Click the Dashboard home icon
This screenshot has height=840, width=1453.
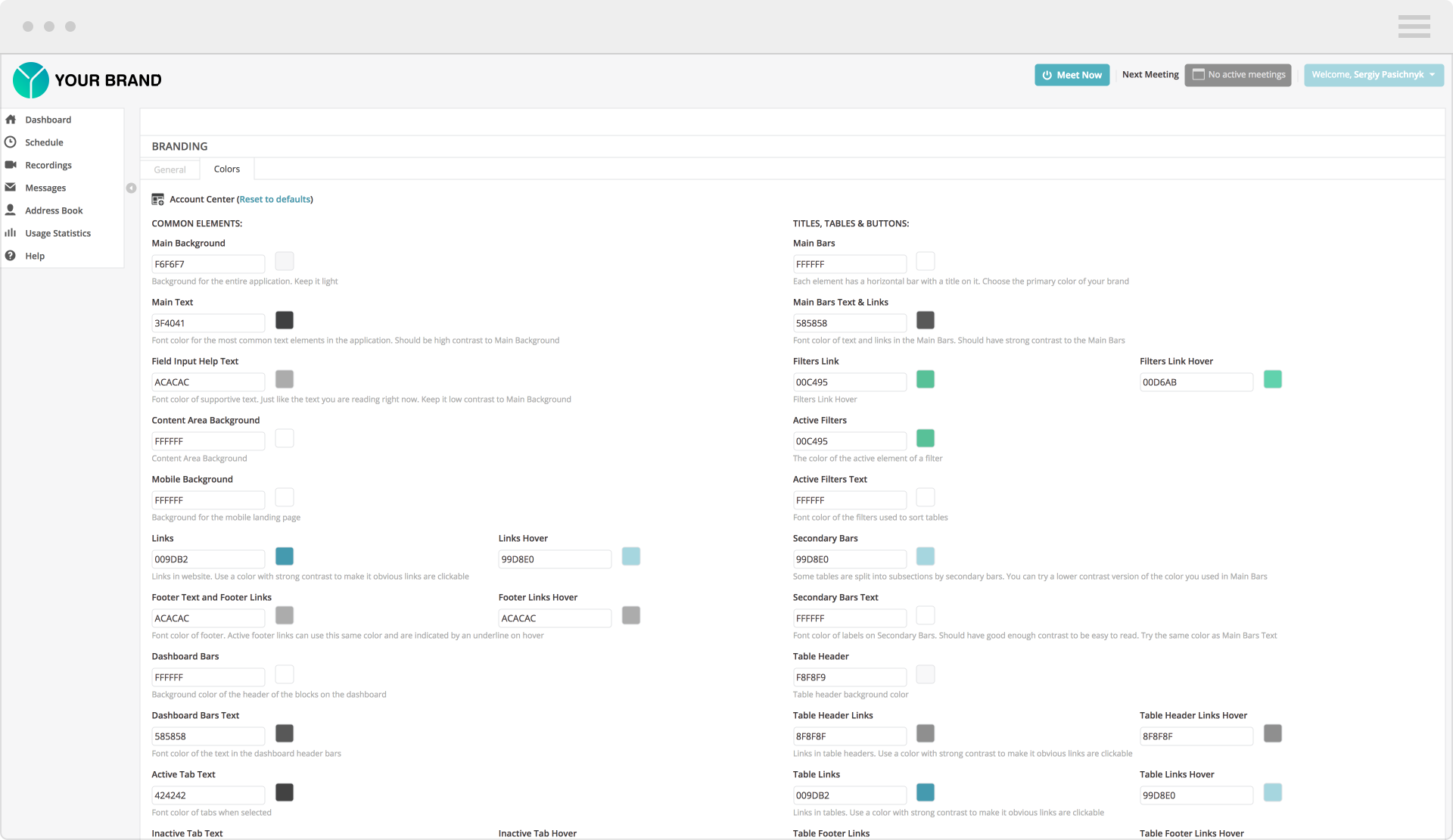(x=11, y=120)
